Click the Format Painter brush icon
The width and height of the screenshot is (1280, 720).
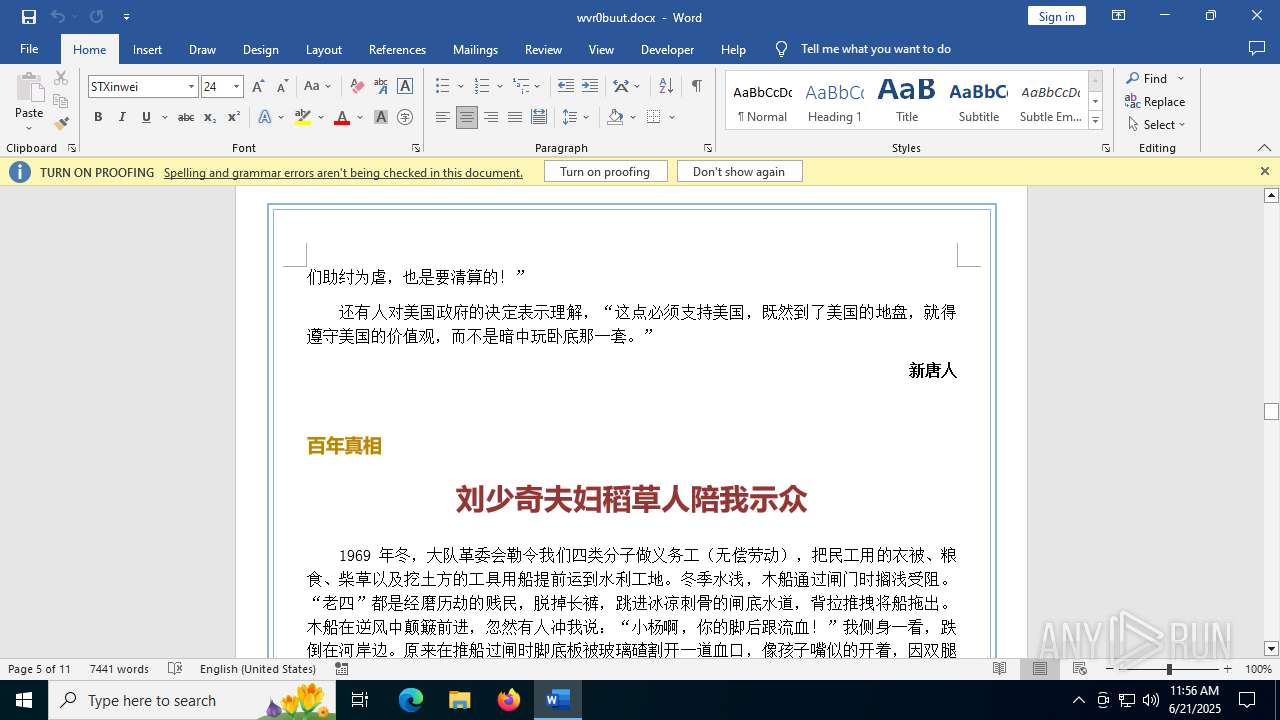(61, 123)
